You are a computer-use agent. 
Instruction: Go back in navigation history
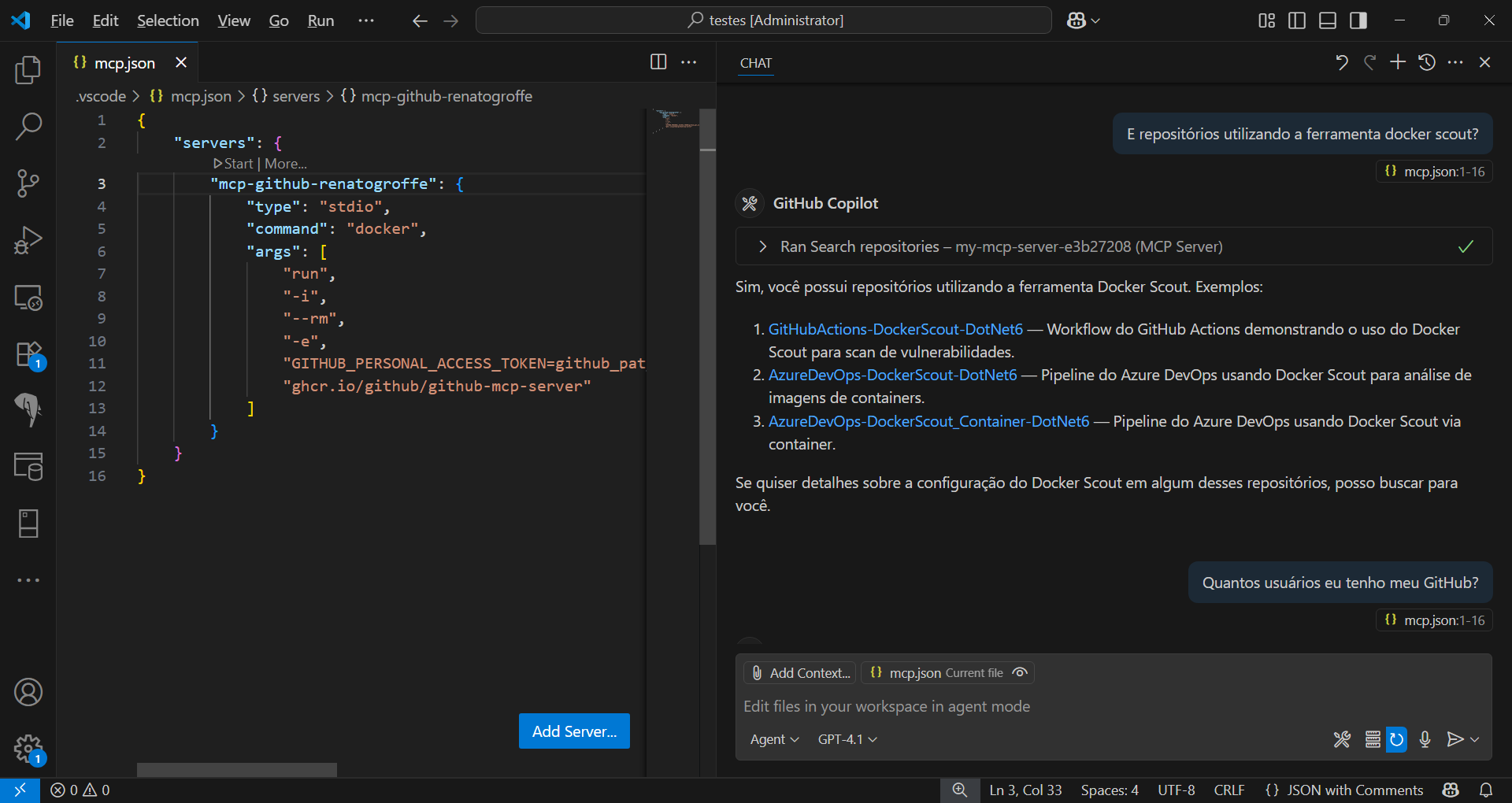click(420, 20)
